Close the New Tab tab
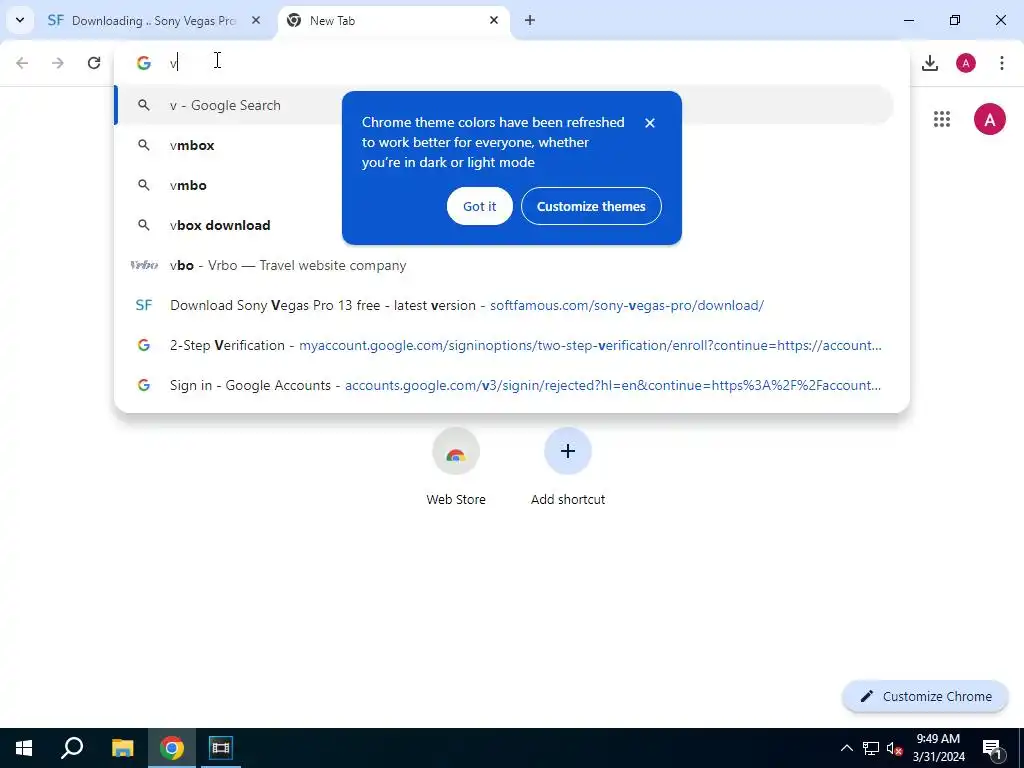1024x768 pixels. 494,20
